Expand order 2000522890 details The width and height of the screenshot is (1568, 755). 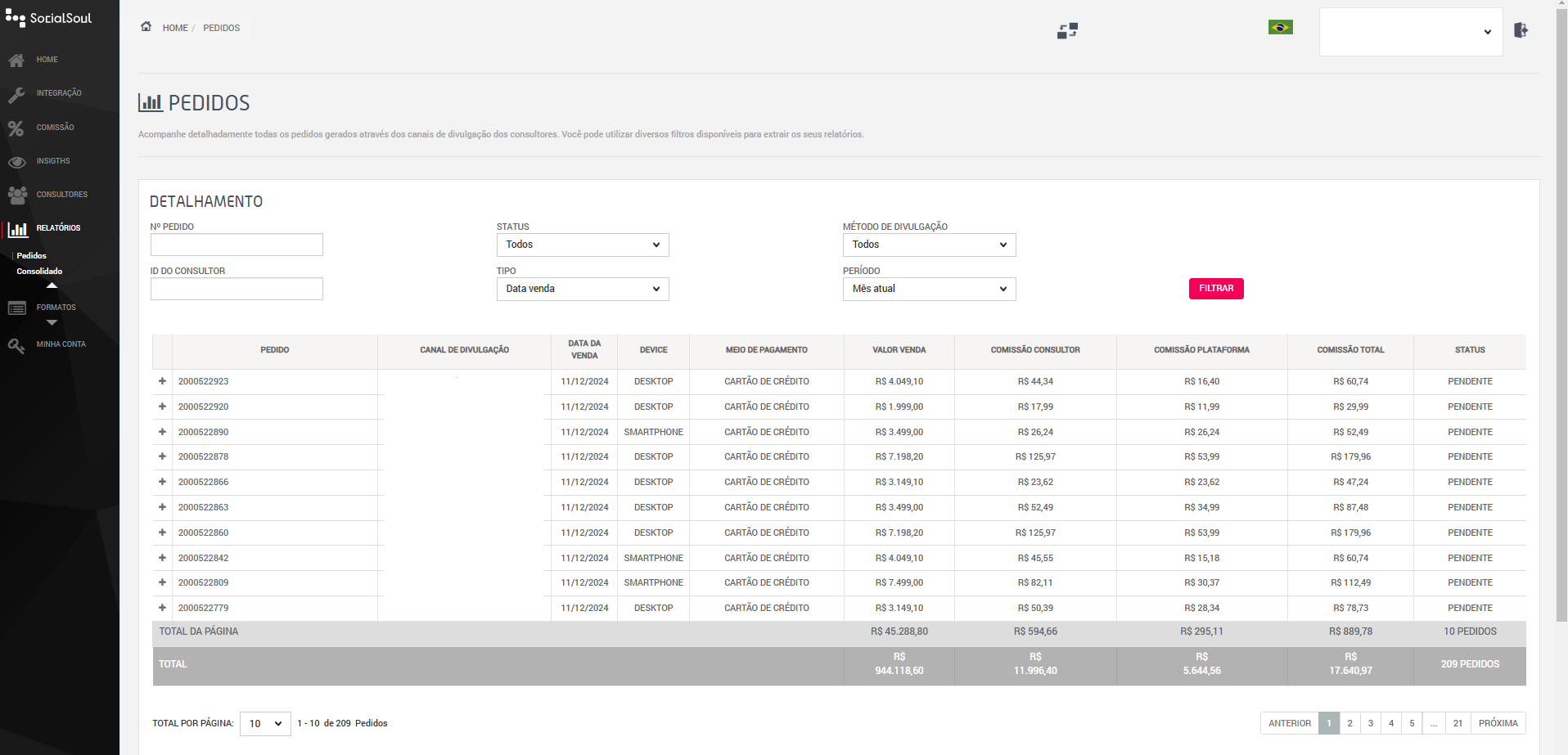(x=162, y=432)
